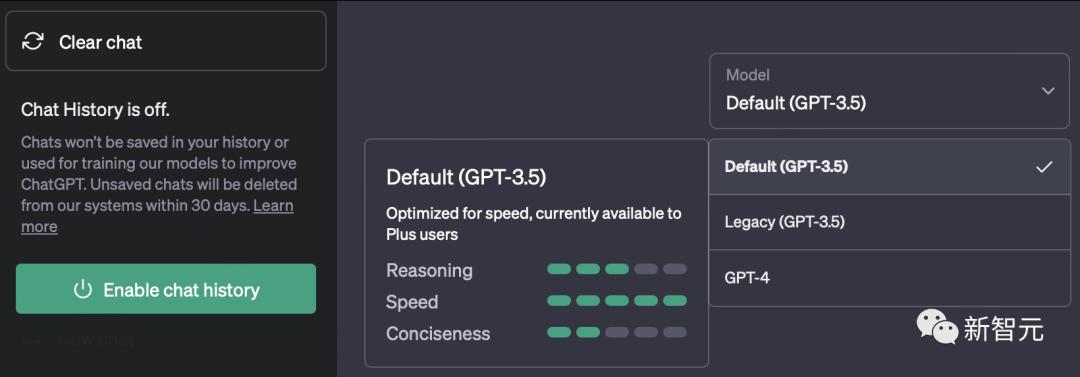Click the power icon on Enable chat history

[83, 289]
